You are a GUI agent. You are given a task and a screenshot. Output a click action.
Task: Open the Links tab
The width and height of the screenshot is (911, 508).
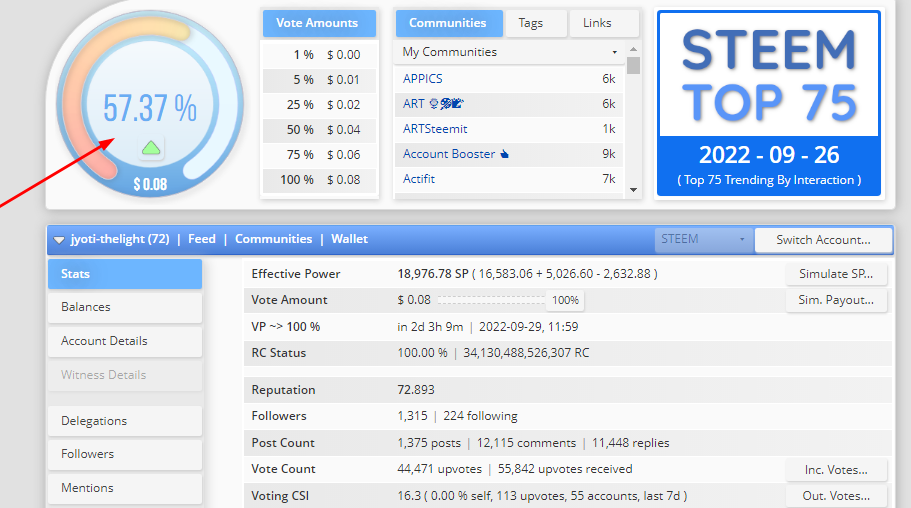604,23
